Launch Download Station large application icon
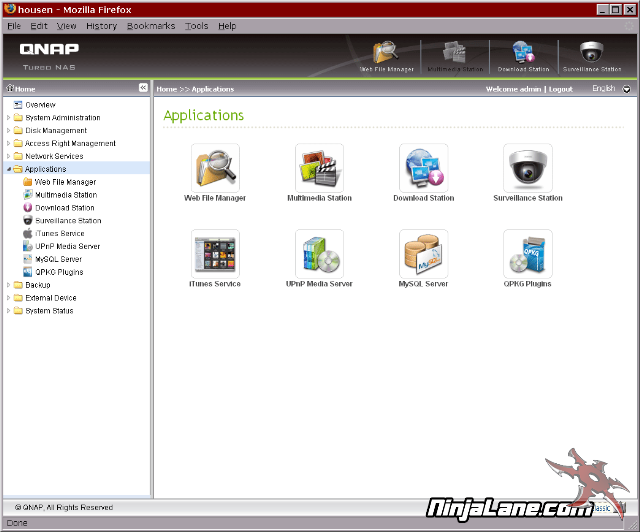The image size is (640, 532). [x=424, y=168]
